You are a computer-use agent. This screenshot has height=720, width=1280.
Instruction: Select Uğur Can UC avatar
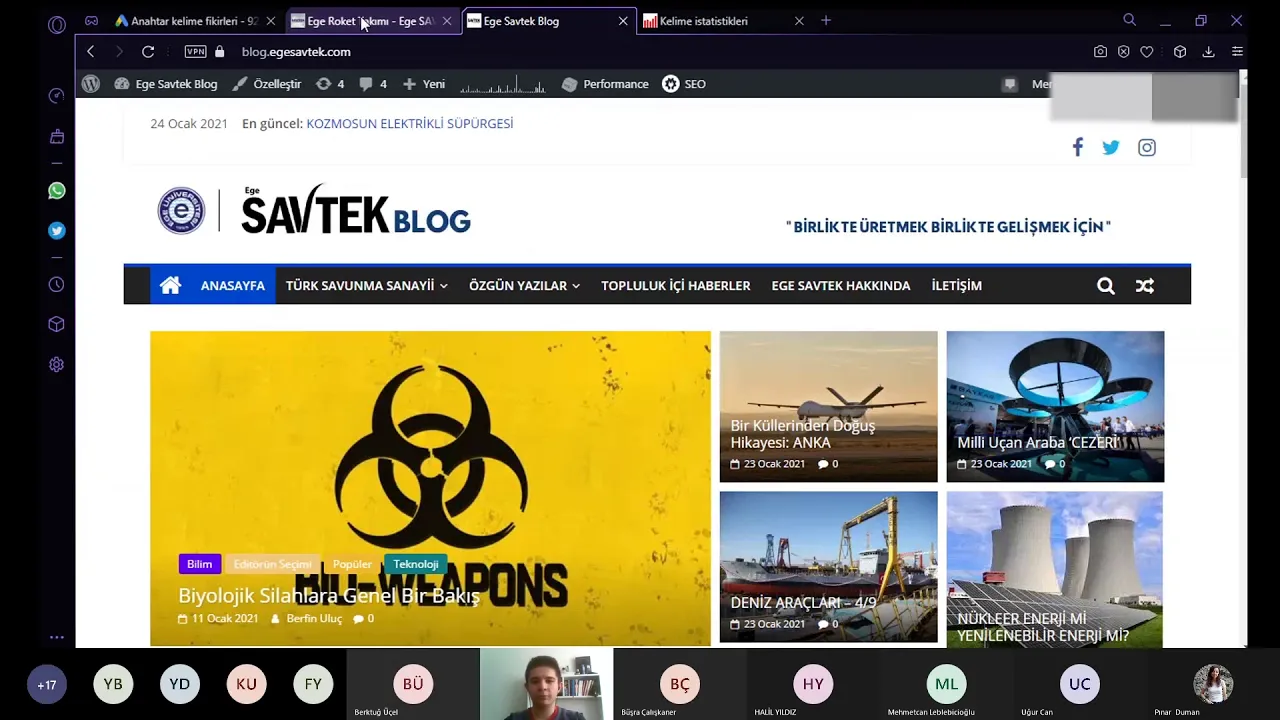[1080, 685]
